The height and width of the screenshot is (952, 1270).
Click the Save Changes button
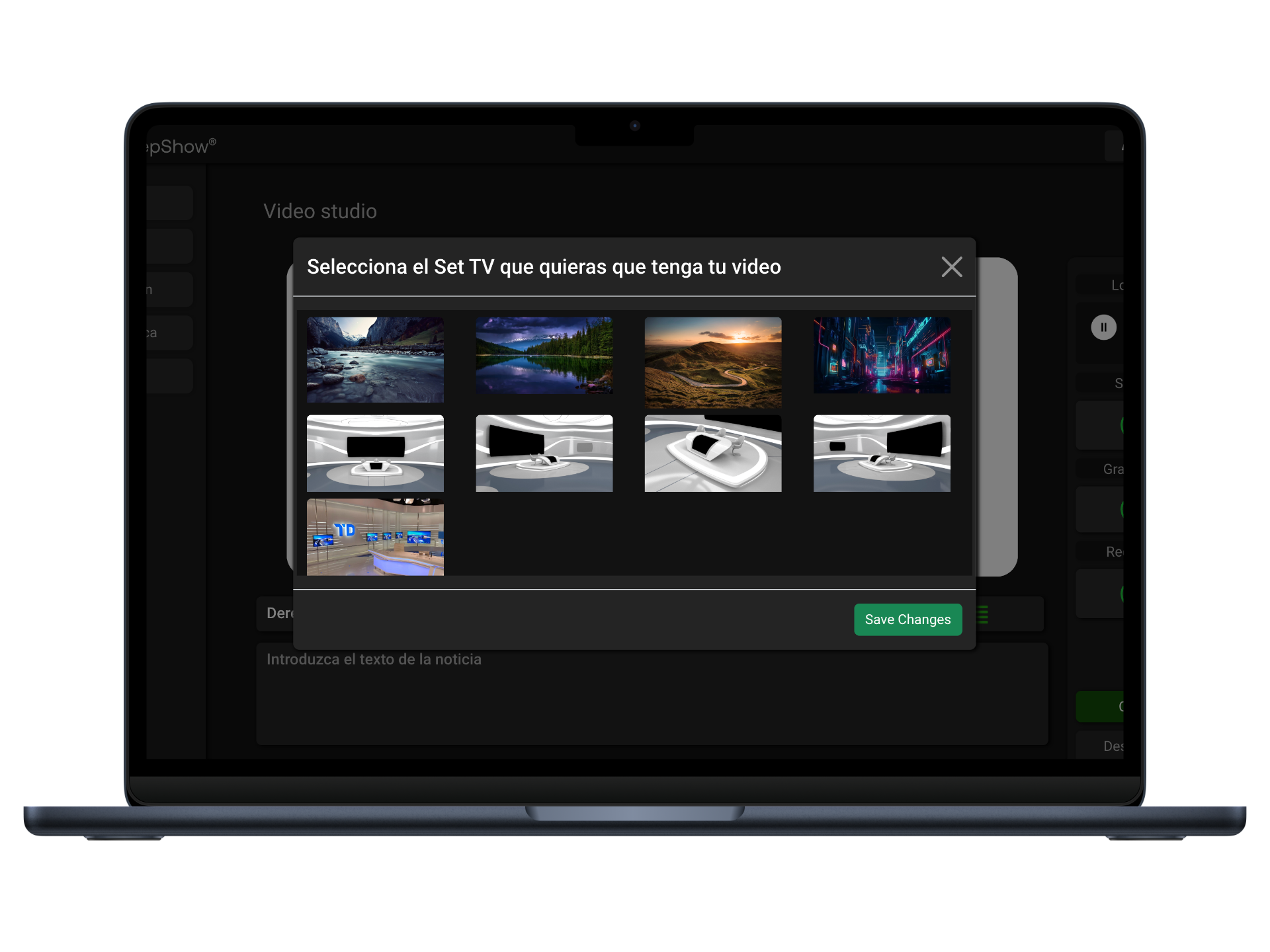coord(908,619)
